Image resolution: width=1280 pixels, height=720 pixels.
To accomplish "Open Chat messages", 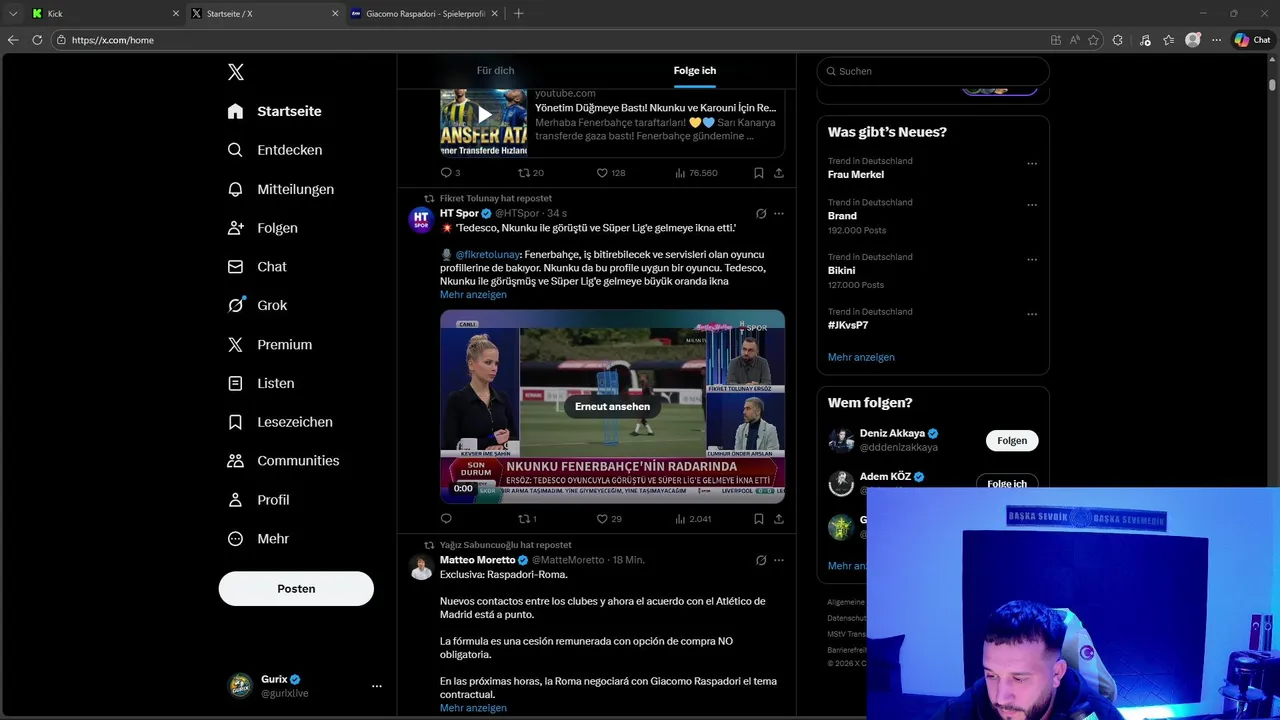I will (x=257, y=267).
